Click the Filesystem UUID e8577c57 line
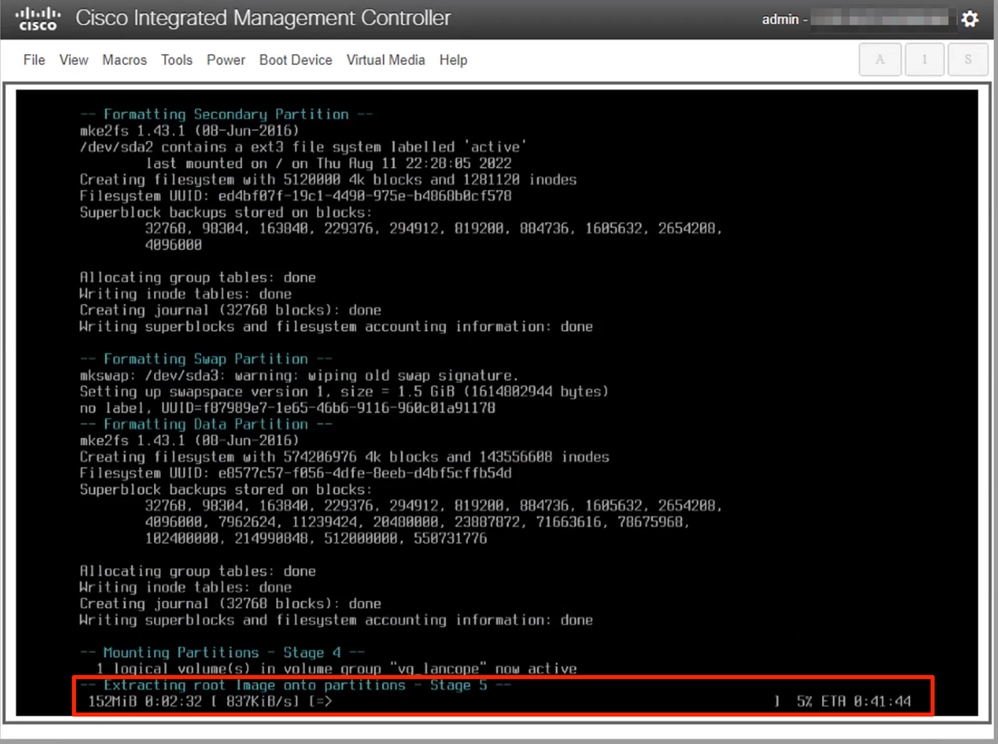The image size is (998, 744). click(295, 474)
